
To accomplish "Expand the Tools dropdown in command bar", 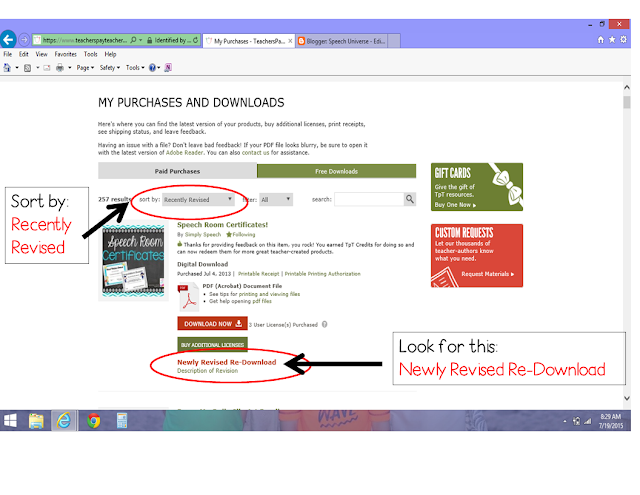I will coord(135,68).
